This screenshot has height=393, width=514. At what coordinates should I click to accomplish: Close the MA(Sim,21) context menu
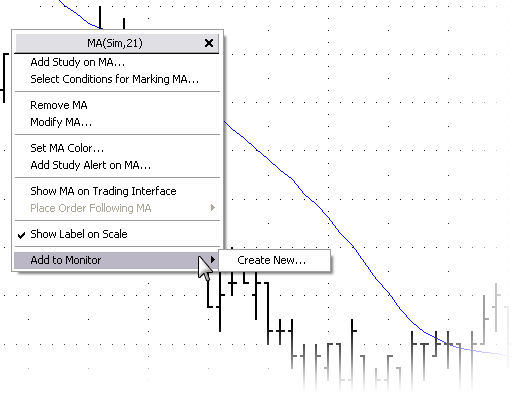209,43
